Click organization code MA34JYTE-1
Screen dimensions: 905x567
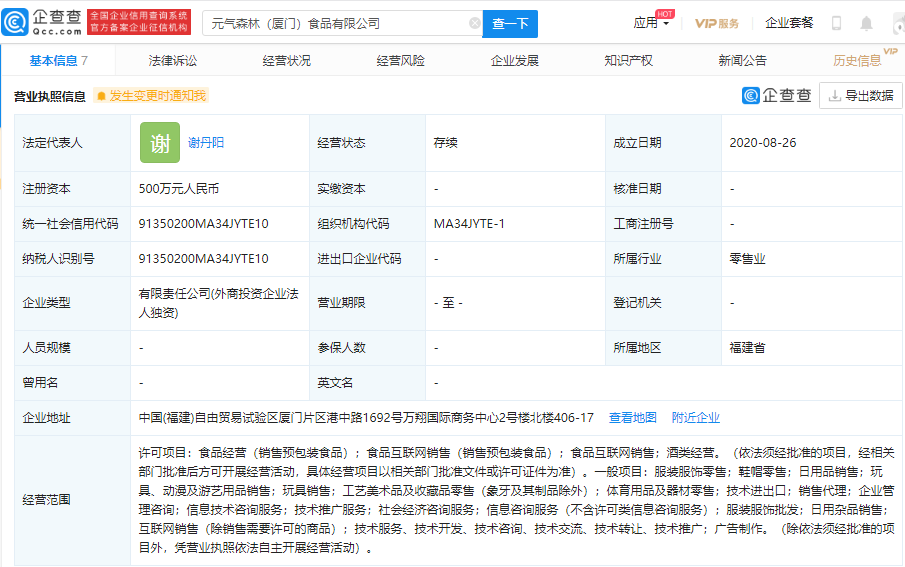coord(469,224)
